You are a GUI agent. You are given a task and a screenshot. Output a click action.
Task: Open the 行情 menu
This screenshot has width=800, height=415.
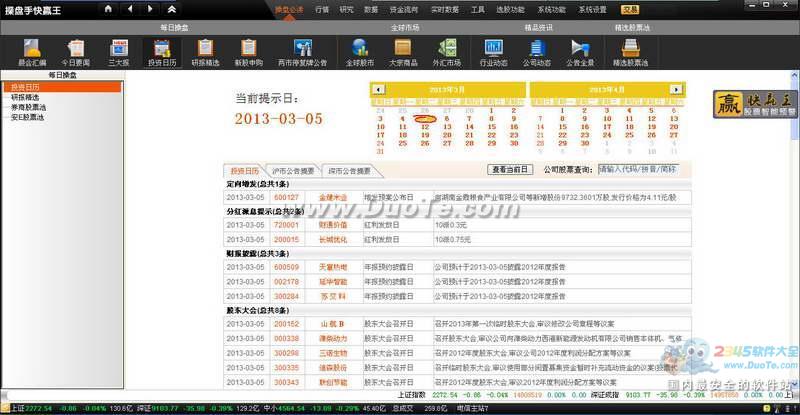coord(322,10)
